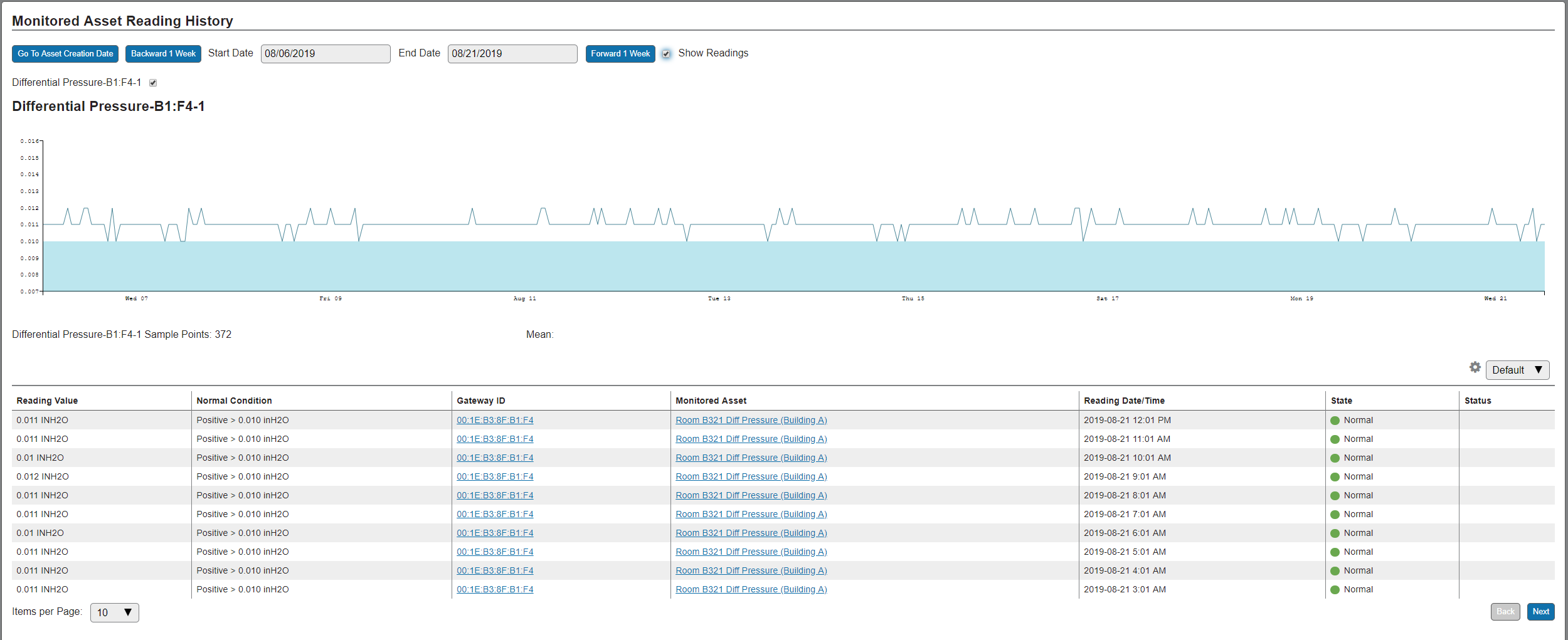This screenshot has height=640, width=1568.
Task: Click the Normal status dot on the 3:01 AM row
Action: [x=1335, y=589]
